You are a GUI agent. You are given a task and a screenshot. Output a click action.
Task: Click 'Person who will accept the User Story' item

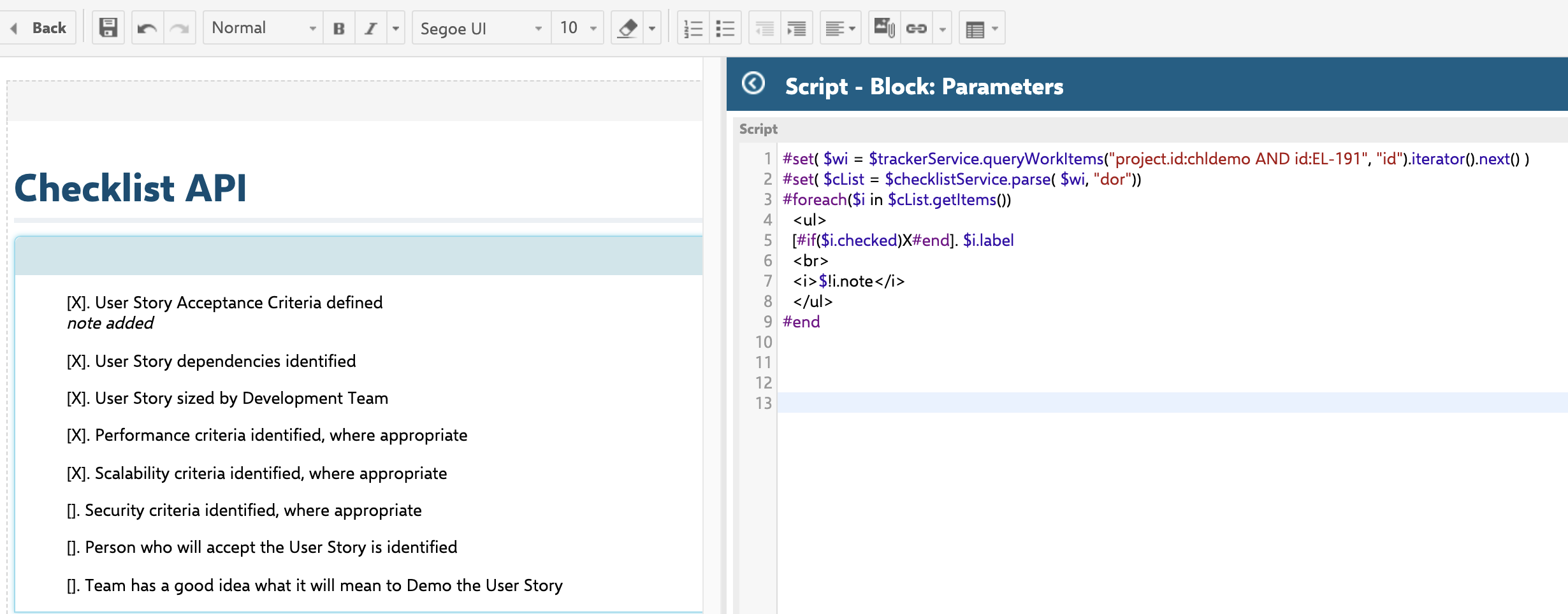pos(262,547)
